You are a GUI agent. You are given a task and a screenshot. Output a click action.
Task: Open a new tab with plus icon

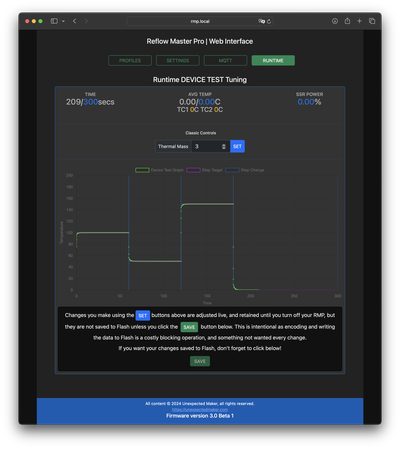[359, 21]
